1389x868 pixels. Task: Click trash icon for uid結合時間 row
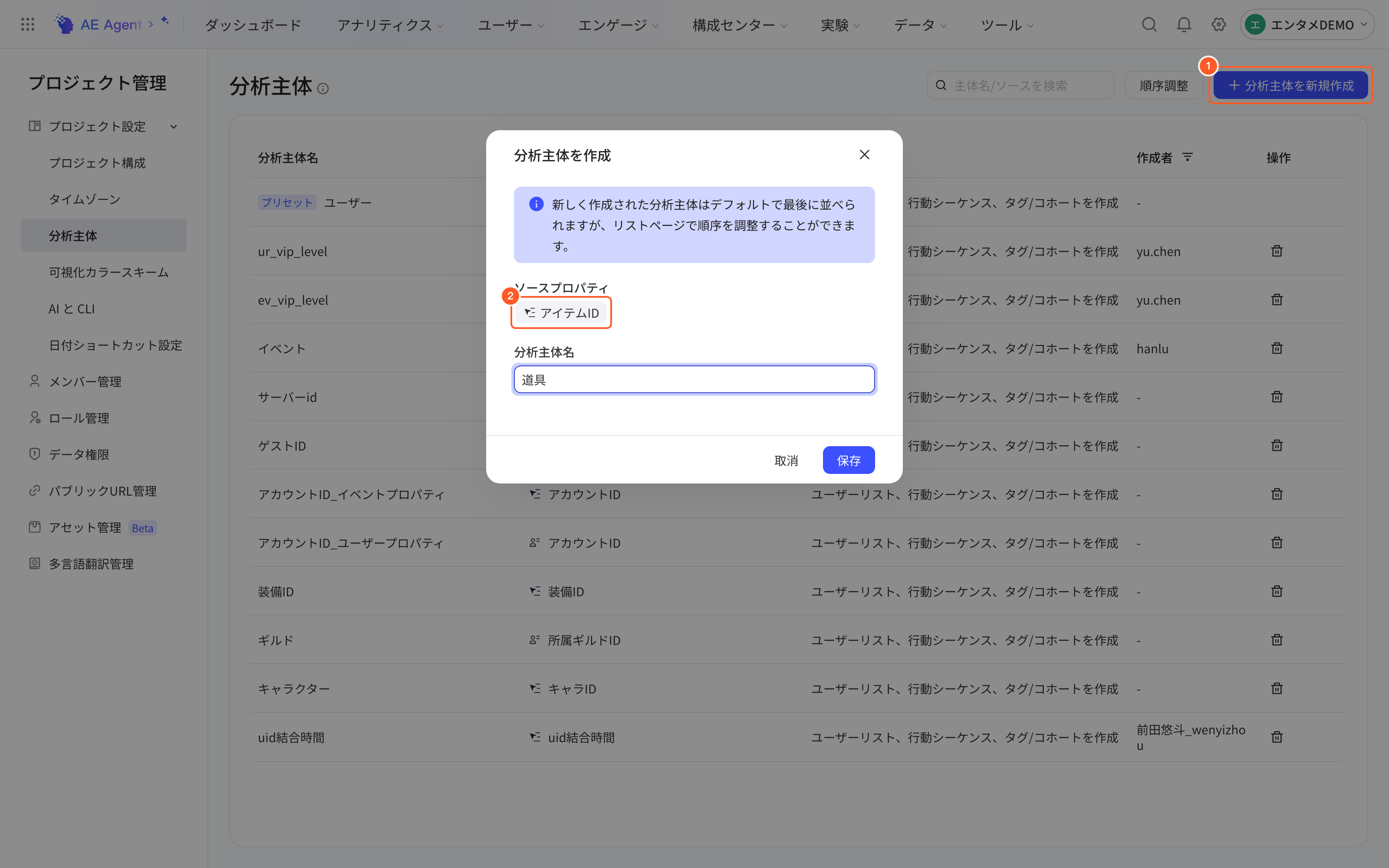click(1277, 737)
